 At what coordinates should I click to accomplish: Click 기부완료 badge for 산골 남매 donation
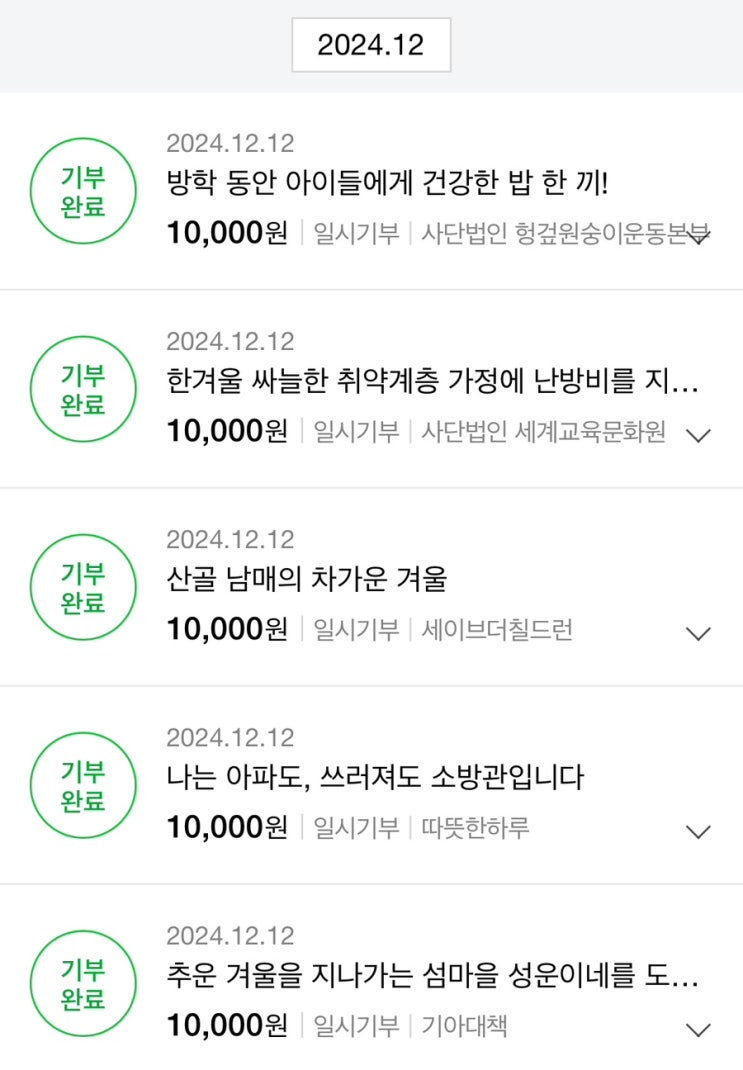pyautogui.click(x=83, y=587)
